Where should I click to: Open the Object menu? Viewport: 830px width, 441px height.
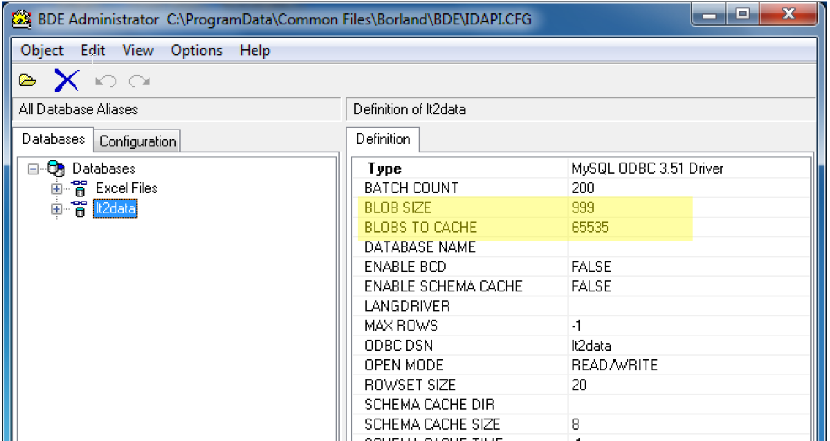[x=41, y=50]
